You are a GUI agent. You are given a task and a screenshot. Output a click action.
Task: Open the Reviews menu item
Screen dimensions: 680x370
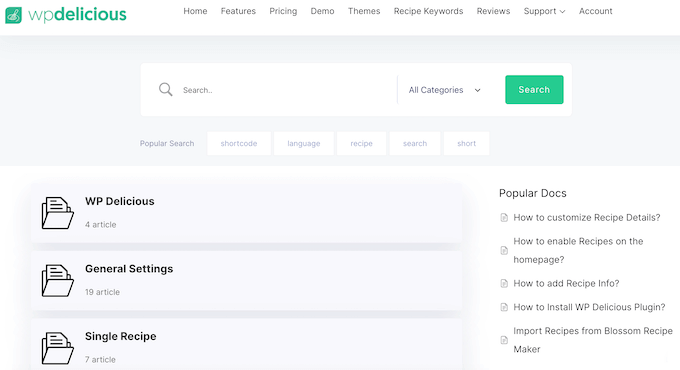(494, 11)
